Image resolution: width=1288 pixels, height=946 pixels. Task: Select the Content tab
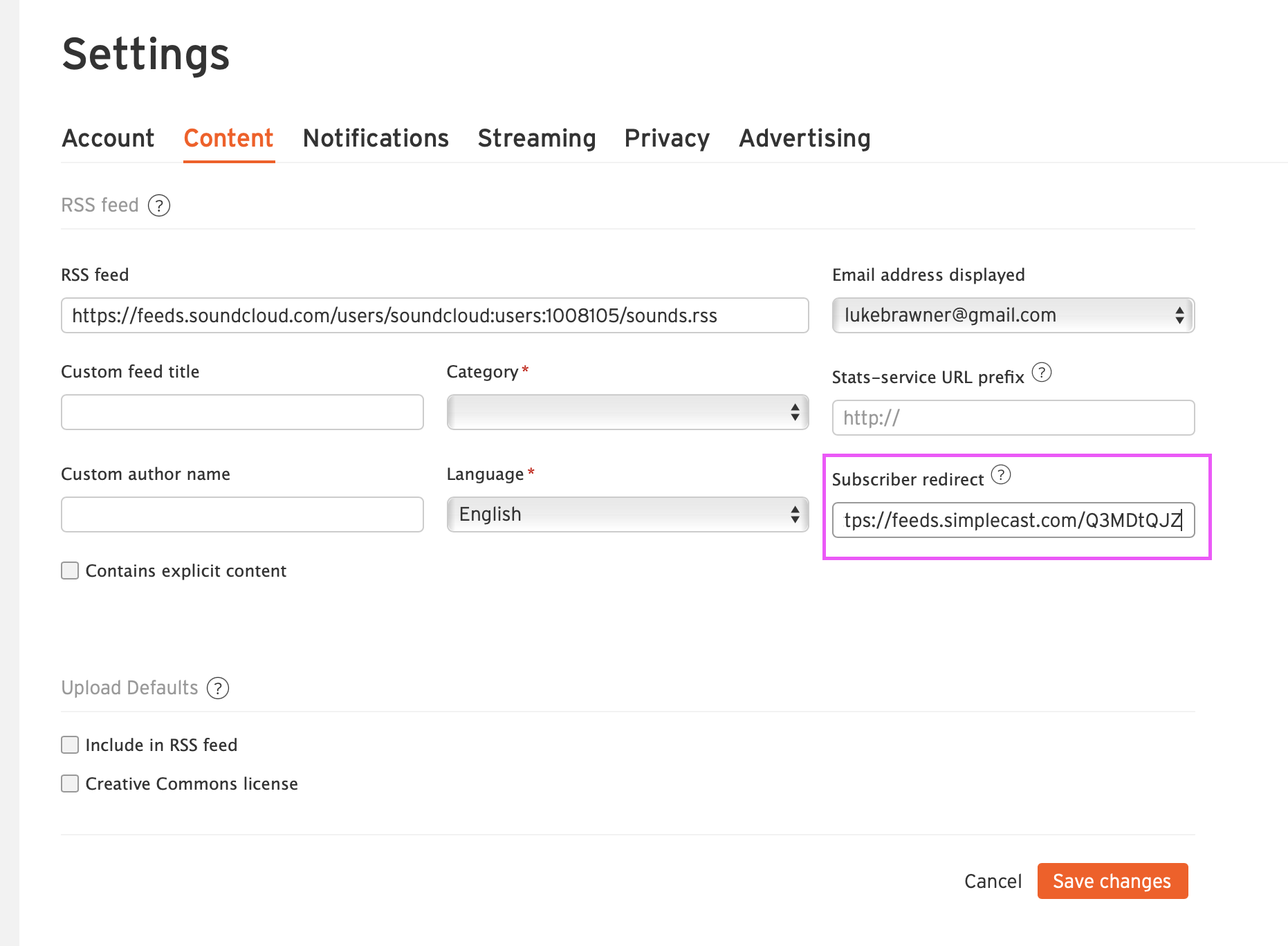(x=229, y=138)
